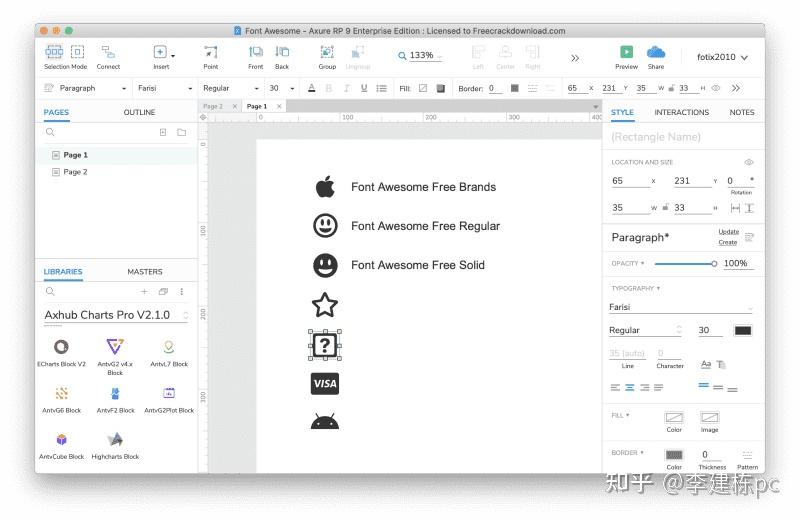Viewport: 800px width, 520px height.
Task: Switch to the LIBRARIES tab
Action: pos(63,271)
